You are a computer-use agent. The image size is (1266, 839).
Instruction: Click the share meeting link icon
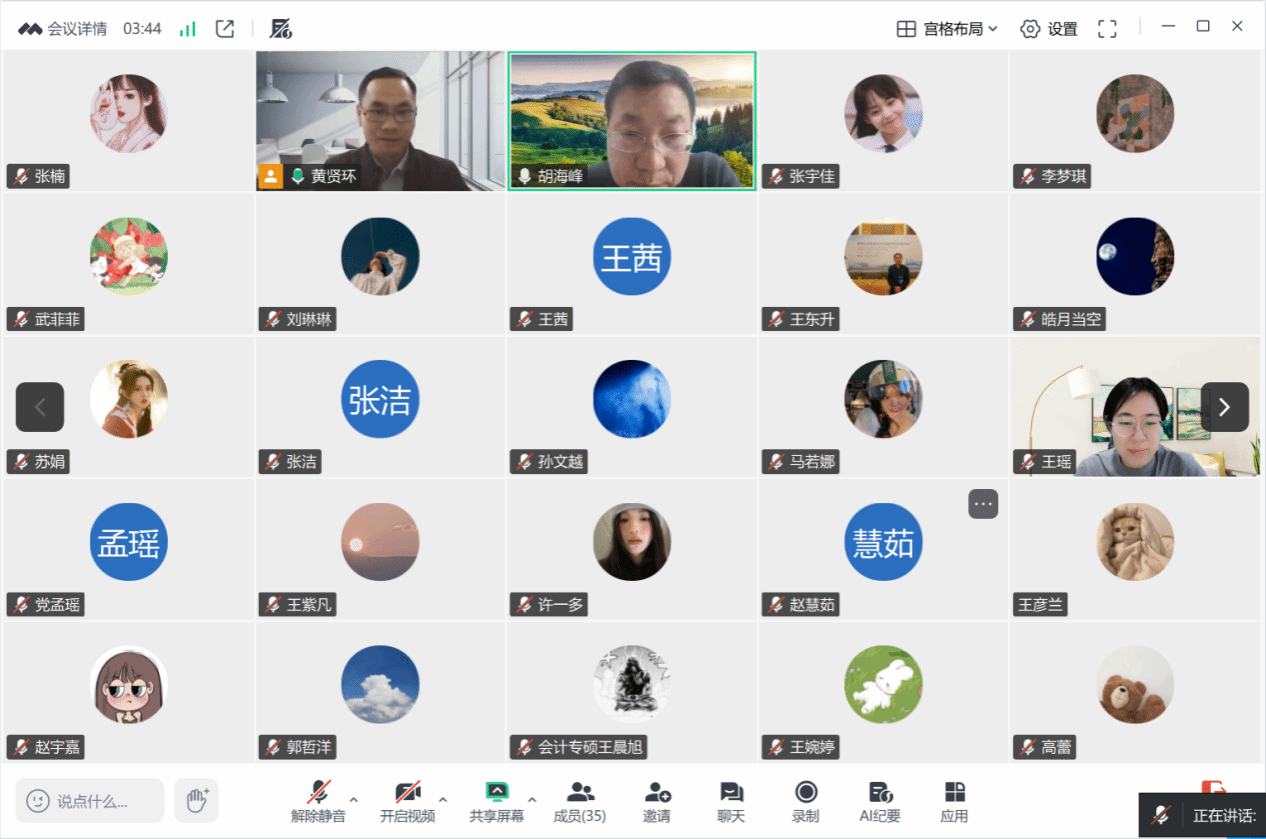(225, 29)
